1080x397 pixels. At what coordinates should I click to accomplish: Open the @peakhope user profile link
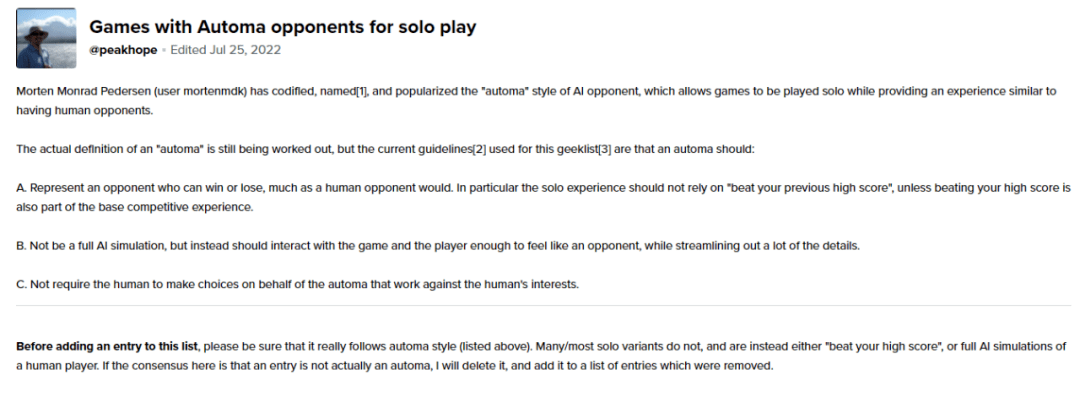point(123,50)
